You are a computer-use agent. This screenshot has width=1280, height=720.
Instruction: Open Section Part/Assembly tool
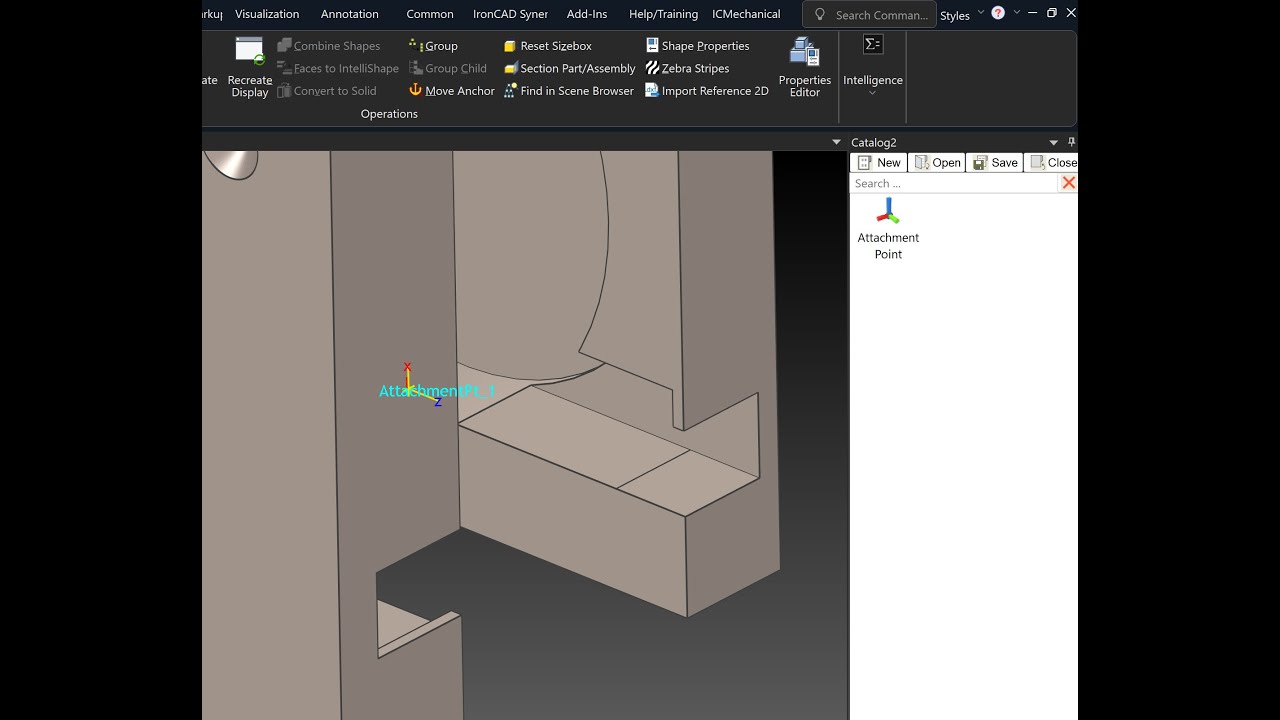point(570,68)
